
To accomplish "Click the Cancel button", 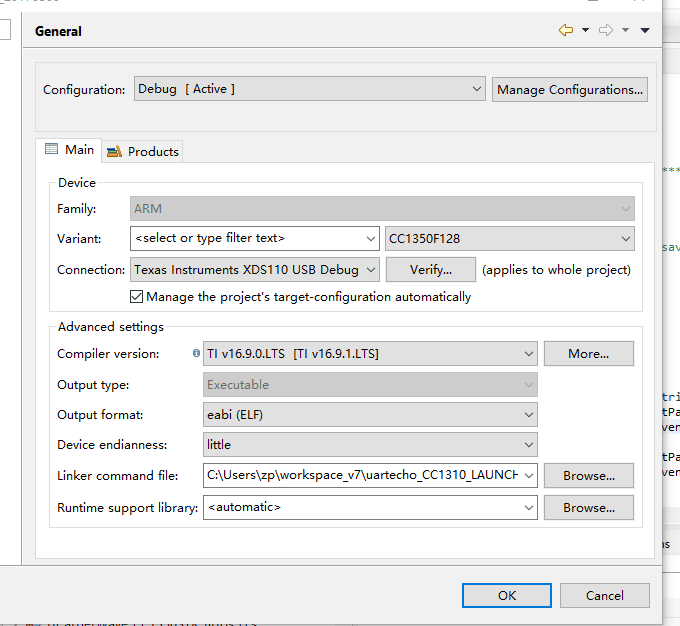I will click(x=605, y=596).
